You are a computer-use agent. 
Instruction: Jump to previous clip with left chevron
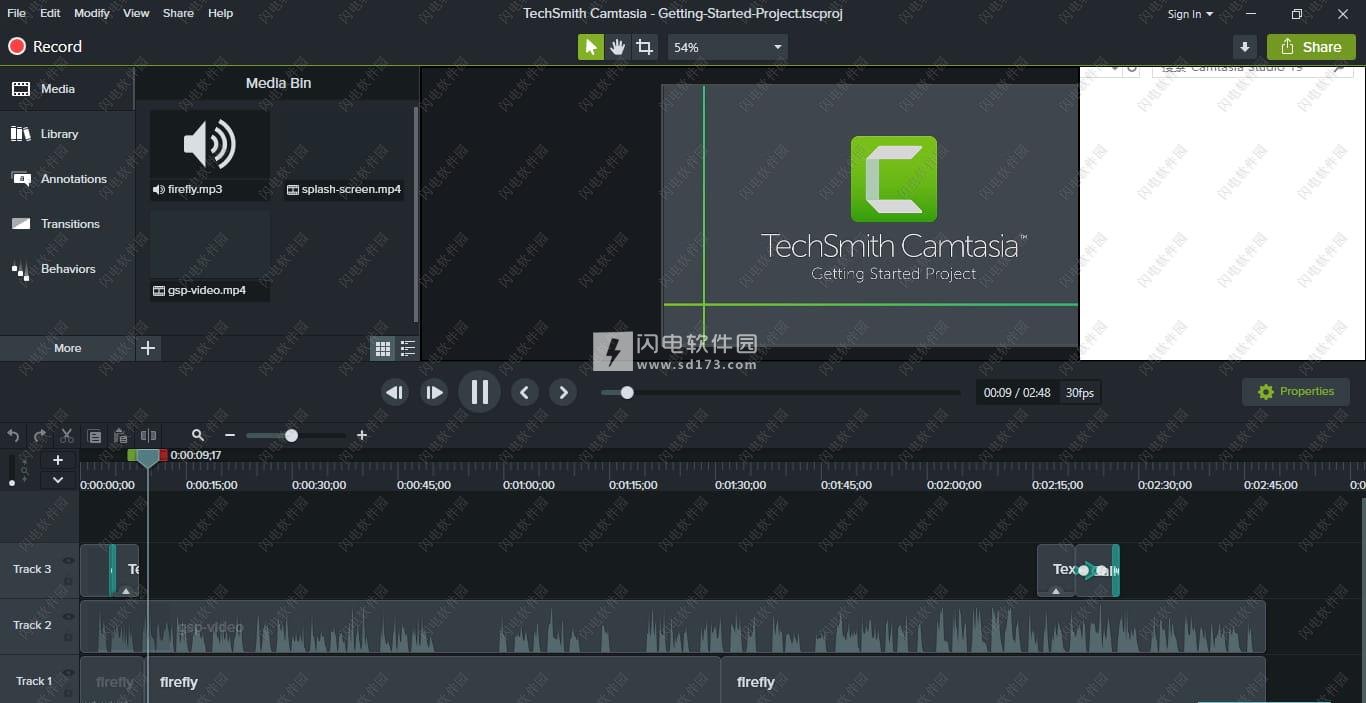click(525, 392)
